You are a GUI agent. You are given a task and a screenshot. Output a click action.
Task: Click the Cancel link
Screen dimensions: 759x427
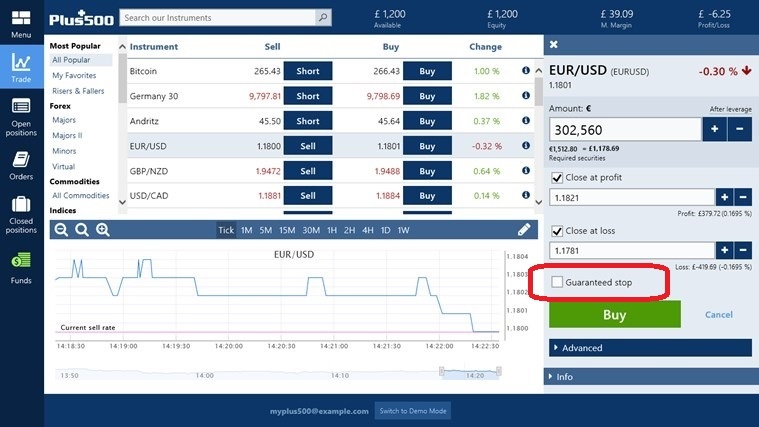(718, 314)
